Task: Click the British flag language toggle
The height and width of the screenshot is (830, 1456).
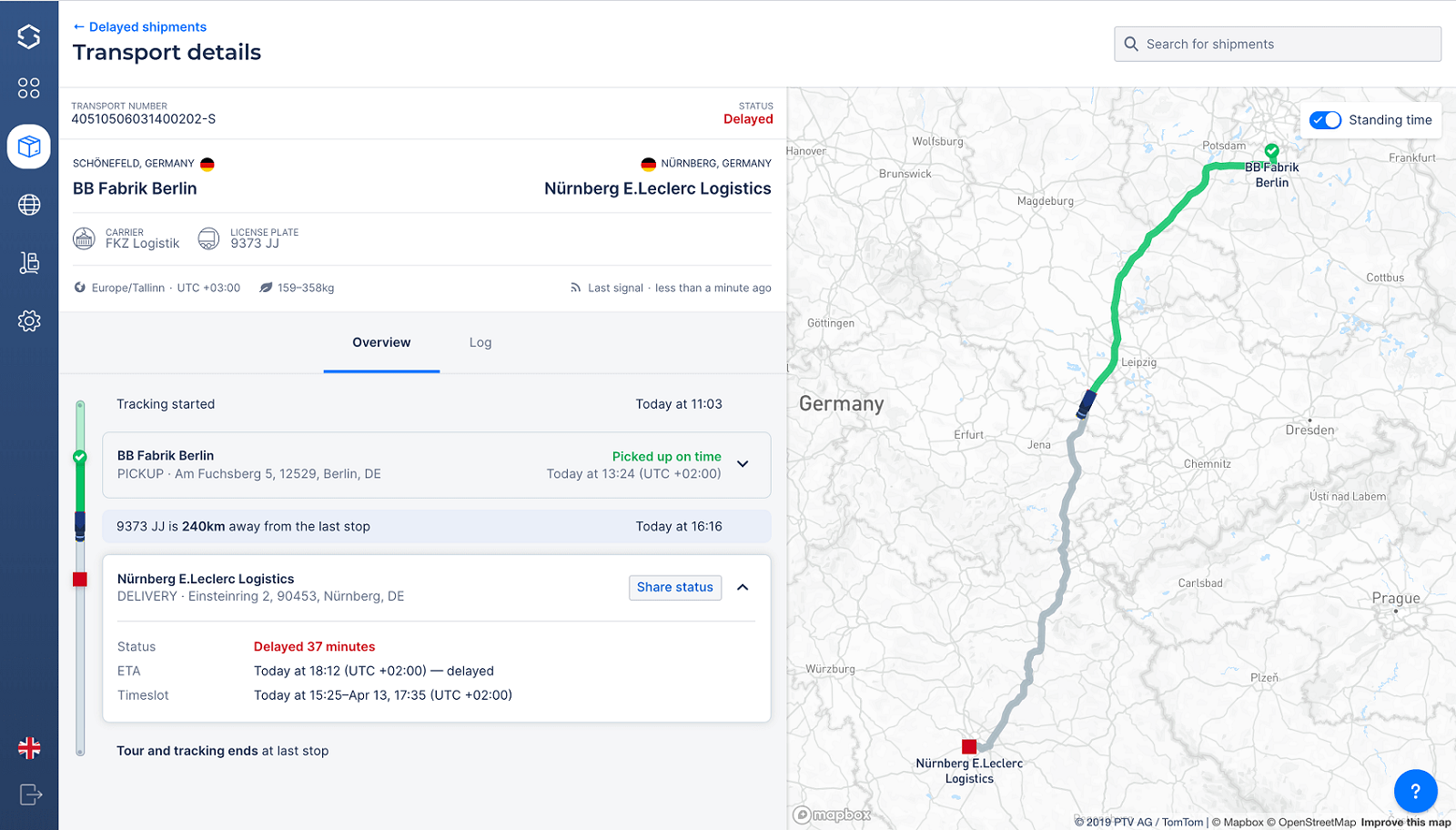Action: pos(29,748)
